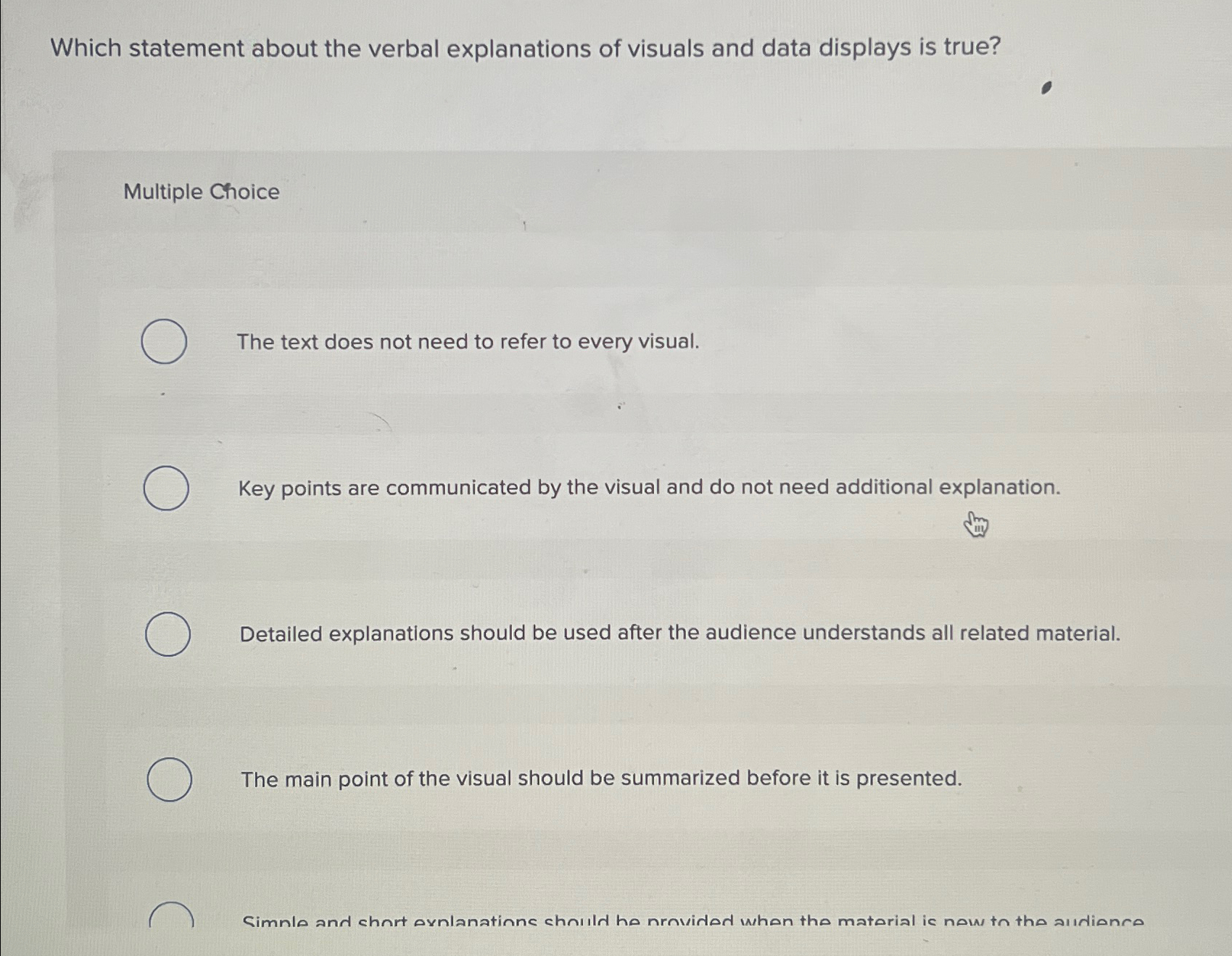Select radio button for 'The text does not need to refer to every visual'

coord(165,341)
